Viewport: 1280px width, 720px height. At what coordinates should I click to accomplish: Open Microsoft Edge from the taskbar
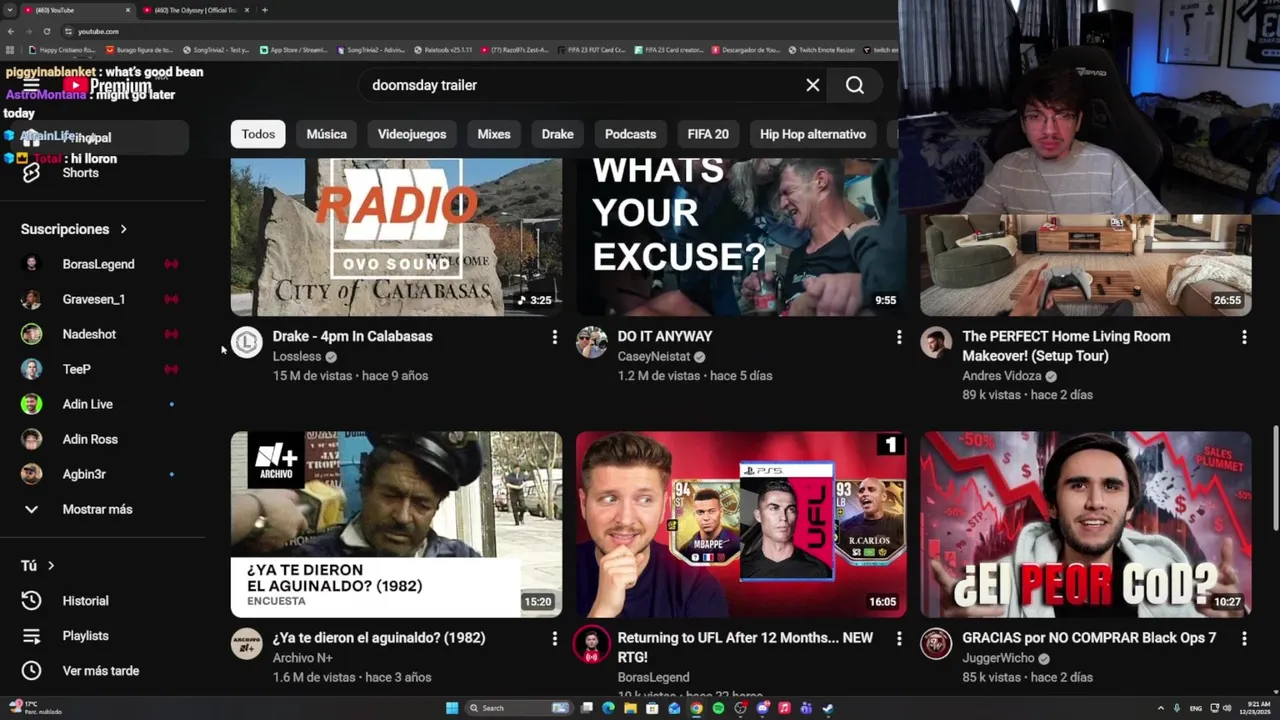608,708
